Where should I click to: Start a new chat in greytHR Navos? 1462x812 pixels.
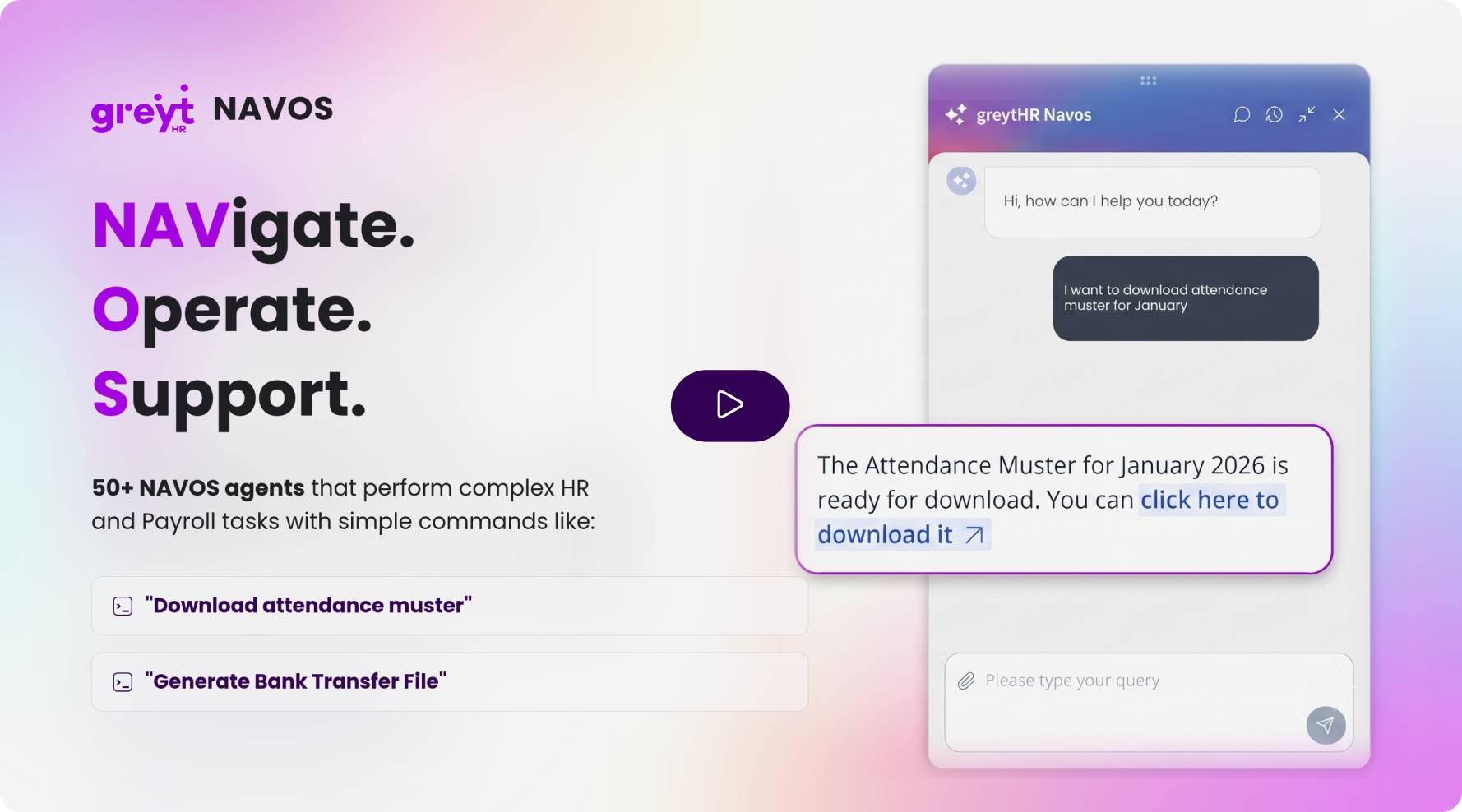(x=1242, y=115)
